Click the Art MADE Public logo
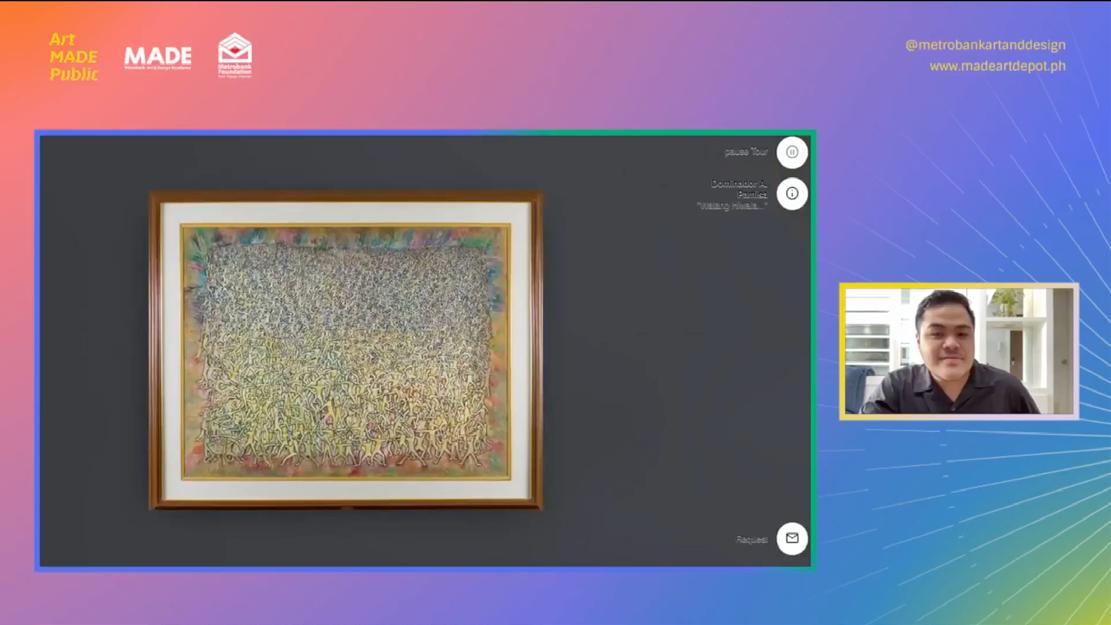 (74, 57)
